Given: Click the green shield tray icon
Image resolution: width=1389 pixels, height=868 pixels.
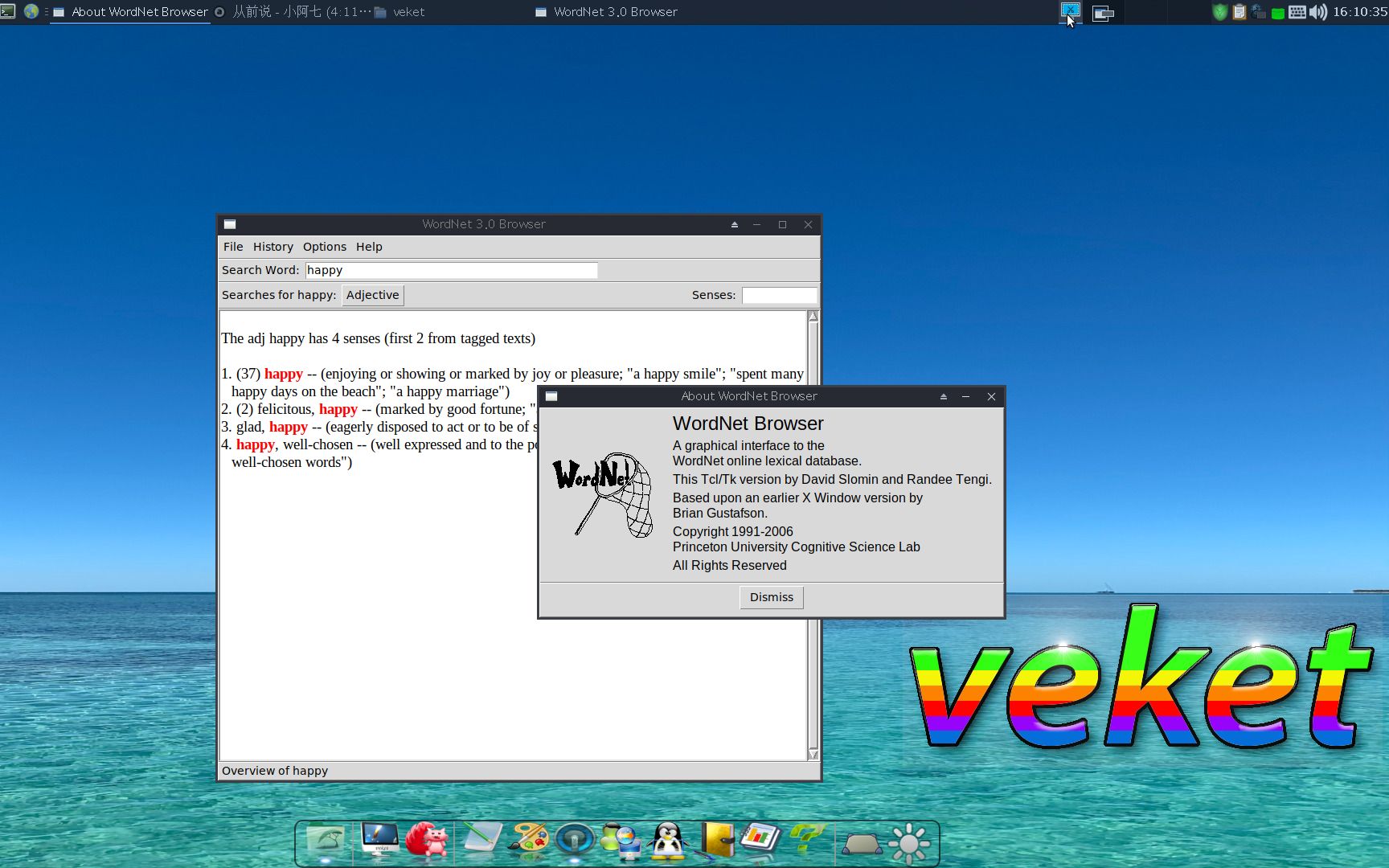Looking at the screenshot, I should pos(1219,12).
